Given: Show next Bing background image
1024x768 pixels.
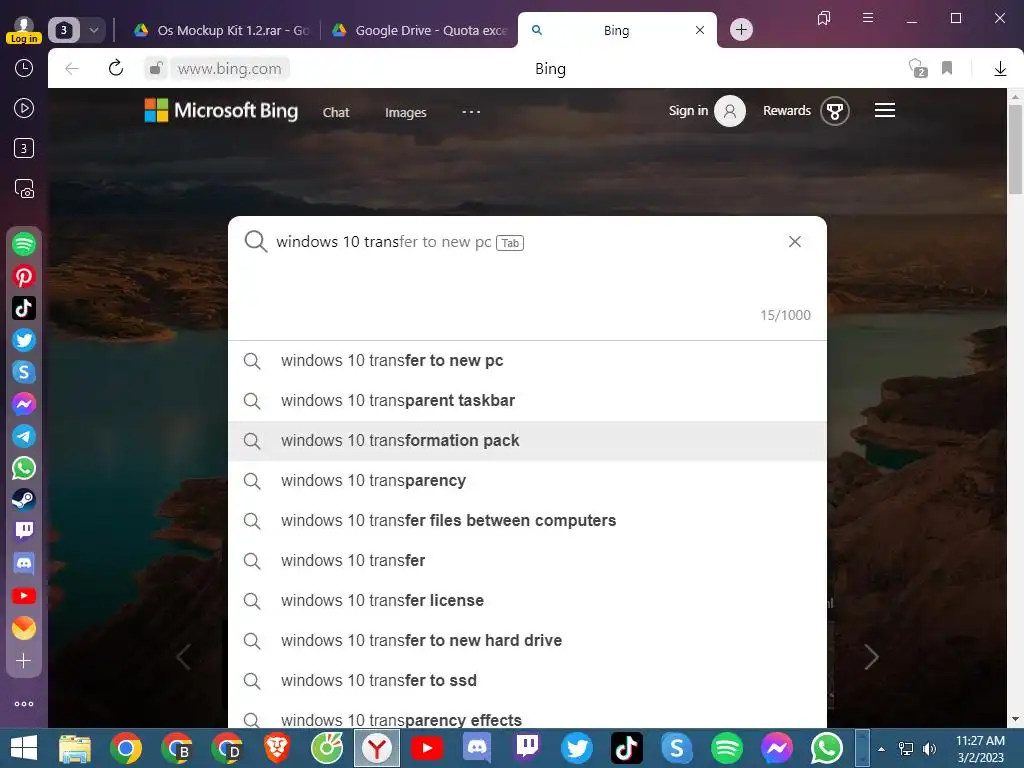Looking at the screenshot, I should [871, 657].
